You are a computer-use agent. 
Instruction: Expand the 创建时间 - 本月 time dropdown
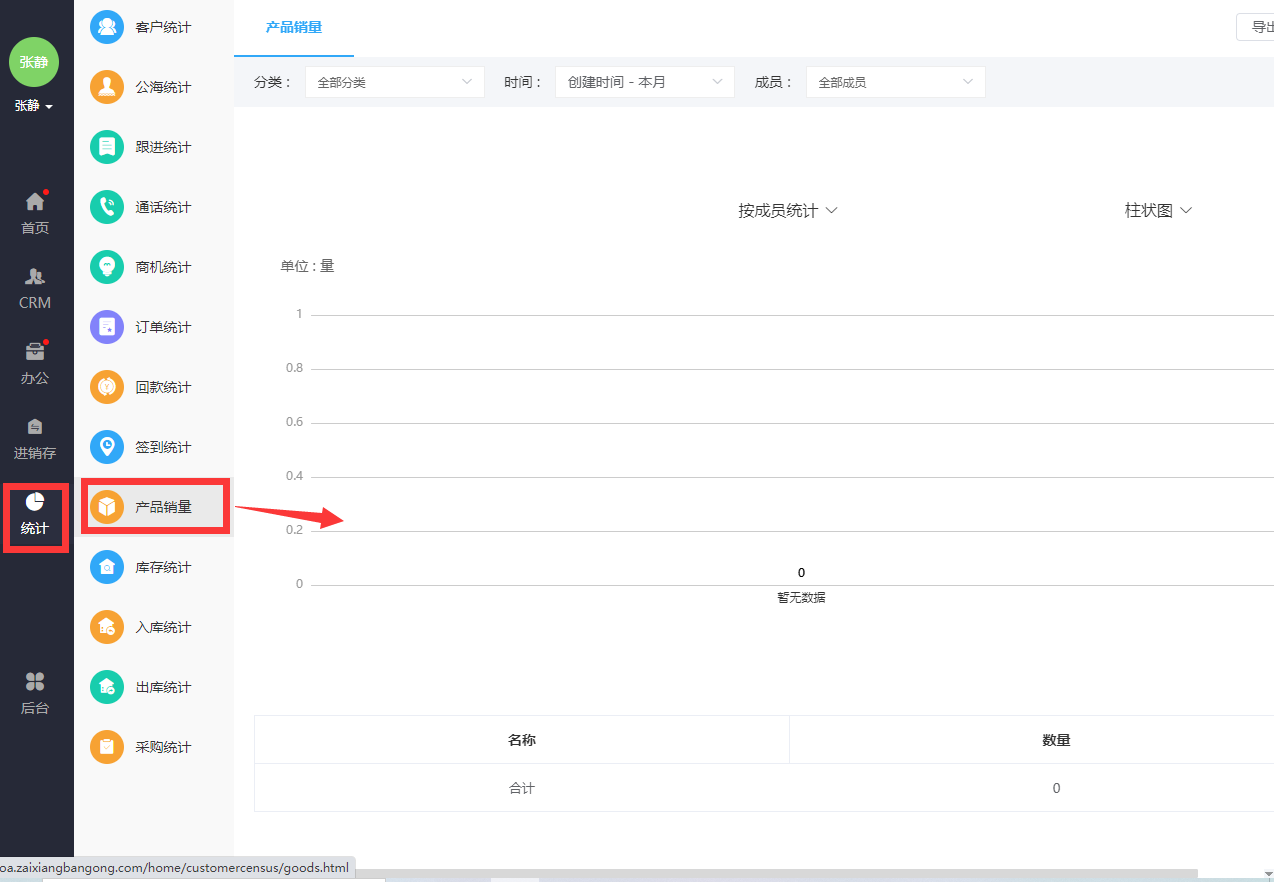coord(645,82)
